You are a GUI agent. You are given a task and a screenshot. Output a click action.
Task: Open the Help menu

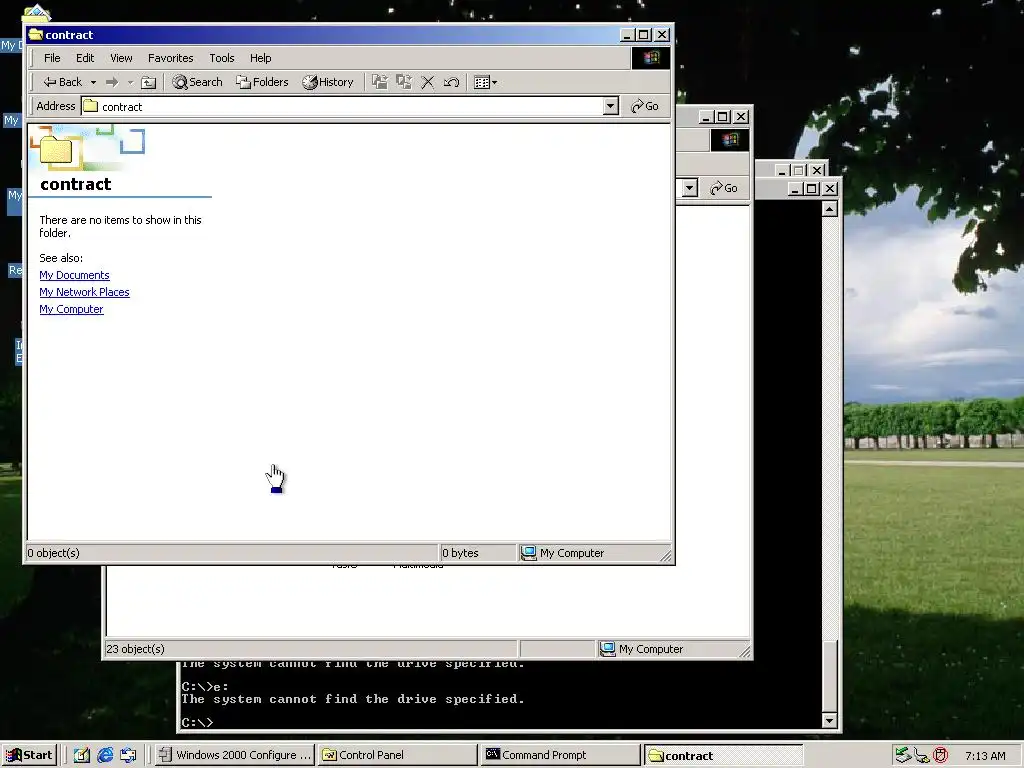coord(260,58)
